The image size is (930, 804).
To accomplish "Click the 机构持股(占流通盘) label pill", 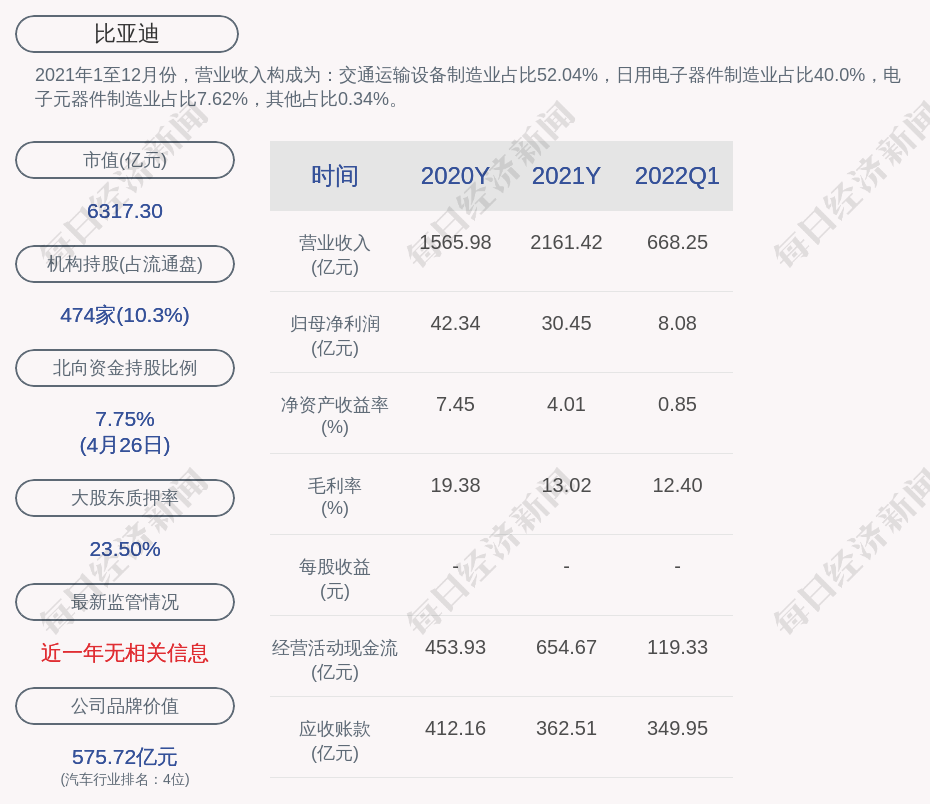I will tap(125, 264).
